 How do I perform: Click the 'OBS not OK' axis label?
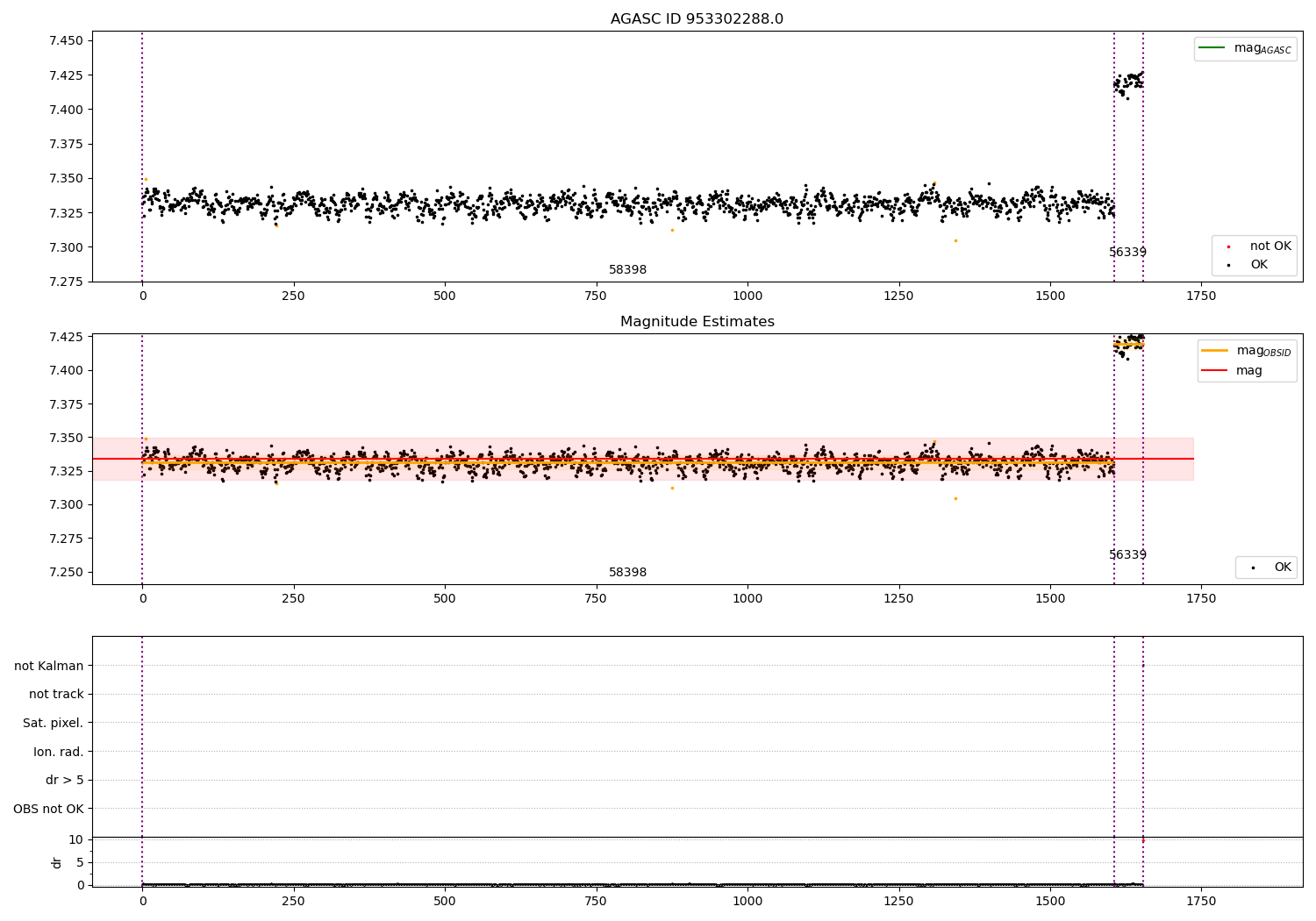pyautogui.click(x=48, y=810)
